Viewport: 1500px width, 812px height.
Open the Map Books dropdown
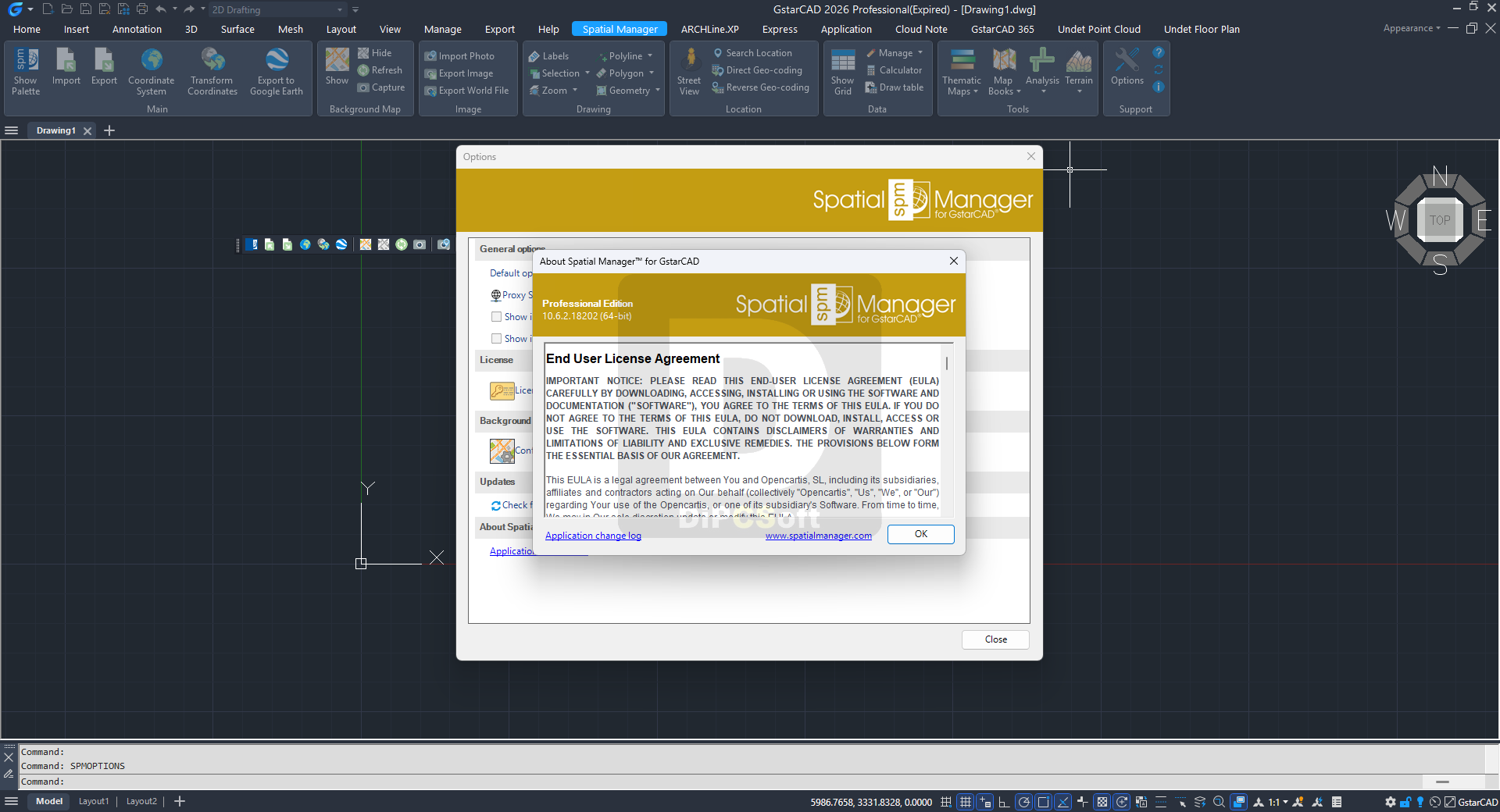click(x=1004, y=72)
